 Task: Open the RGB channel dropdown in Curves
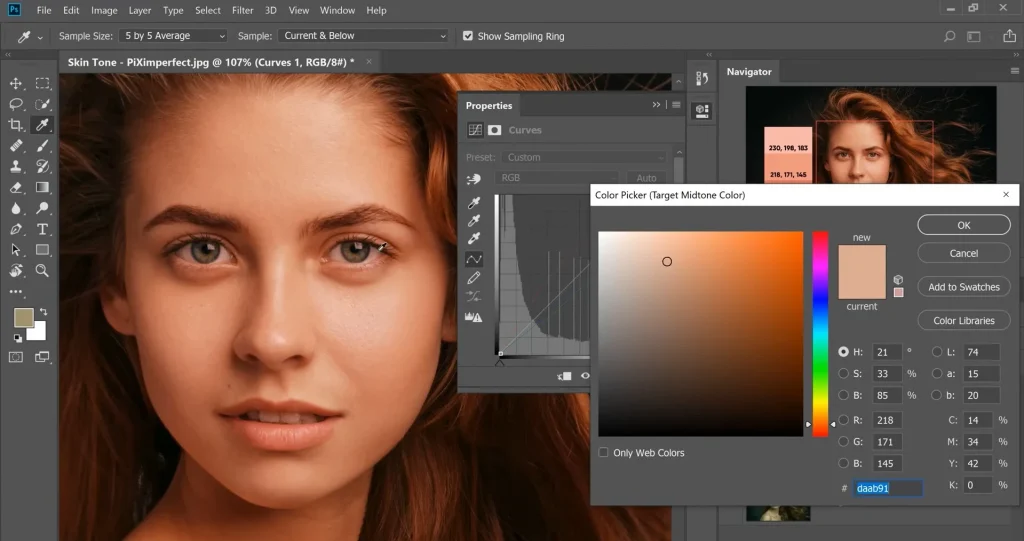[556, 178]
